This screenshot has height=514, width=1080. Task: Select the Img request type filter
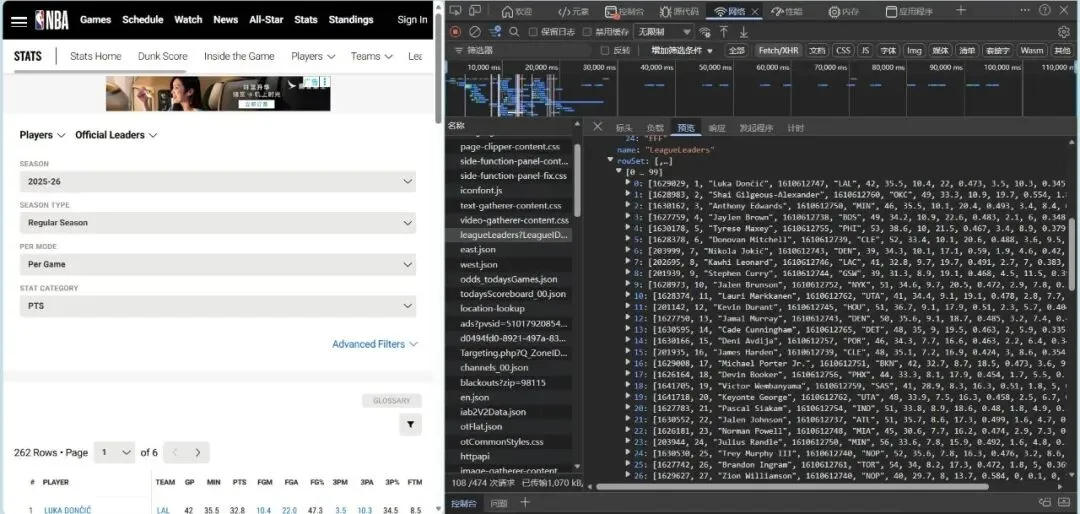(913, 50)
